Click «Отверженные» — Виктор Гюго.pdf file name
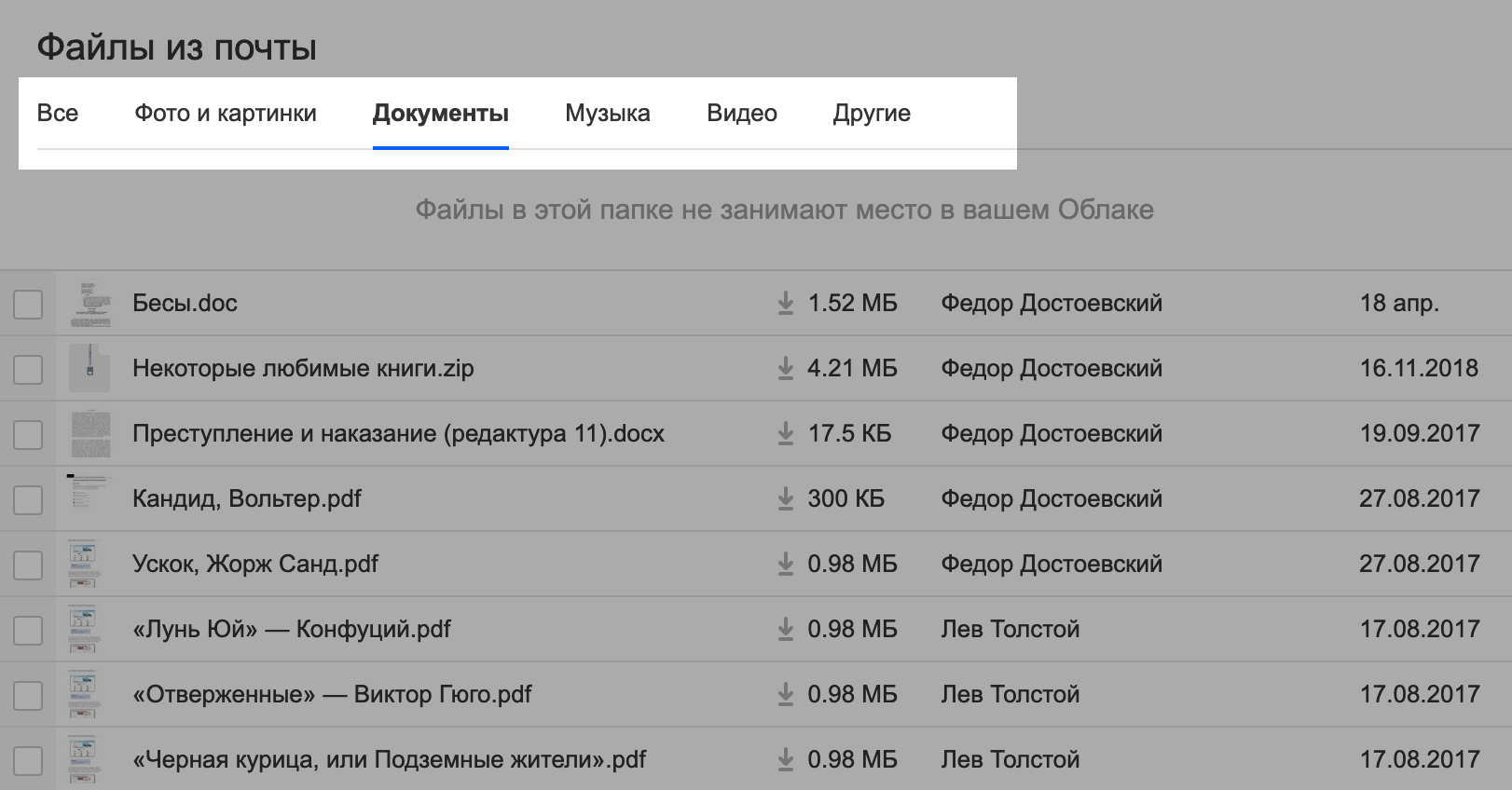The width and height of the screenshot is (1512, 790). click(332, 694)
